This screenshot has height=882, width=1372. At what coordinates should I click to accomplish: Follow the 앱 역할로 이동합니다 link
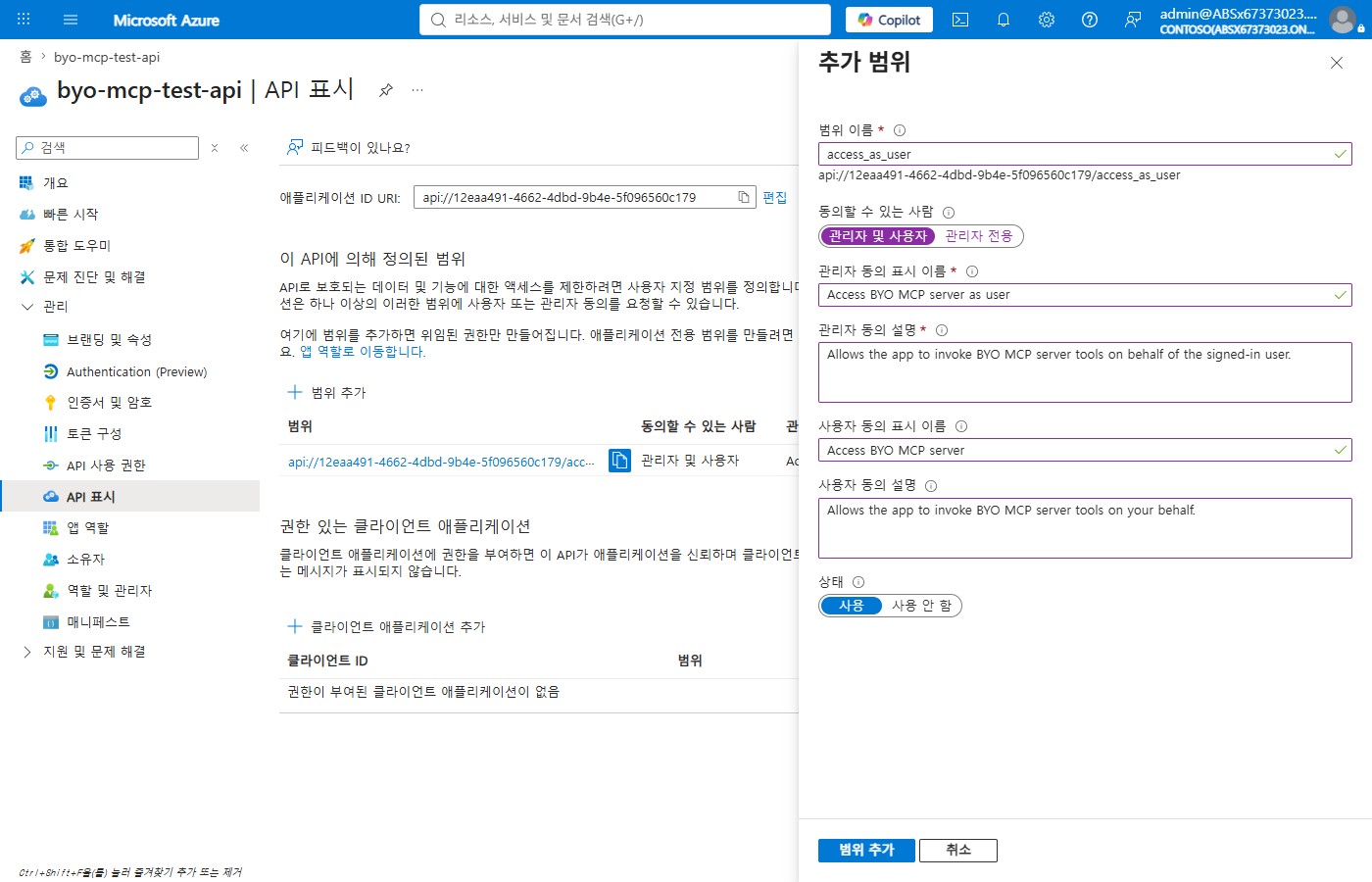[x=363, y=352]
